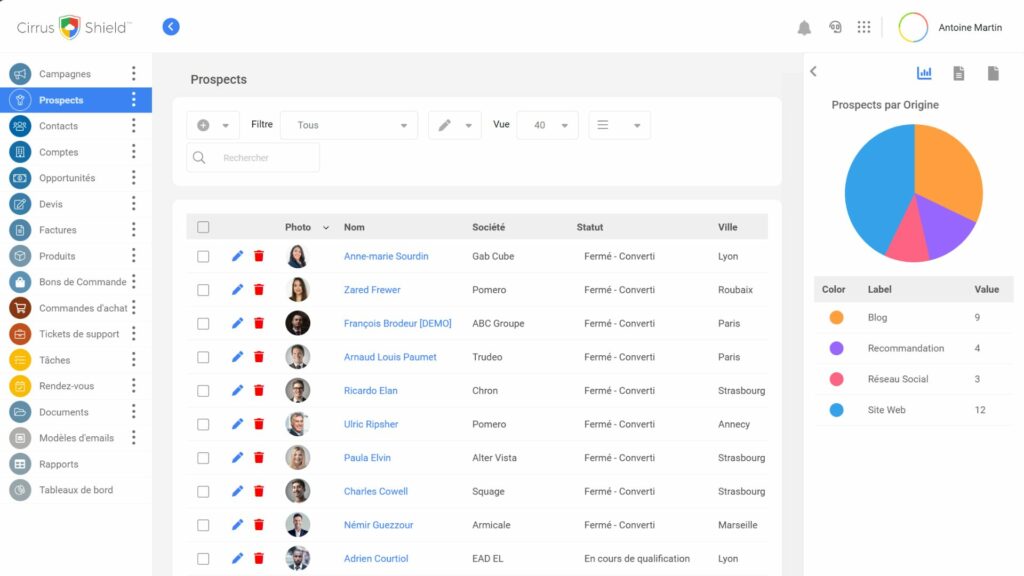This screenshot has height=576, width=1024.
Task: Click into the Rechercher search field
Action: pyautogui.click(x=253, y=157)
